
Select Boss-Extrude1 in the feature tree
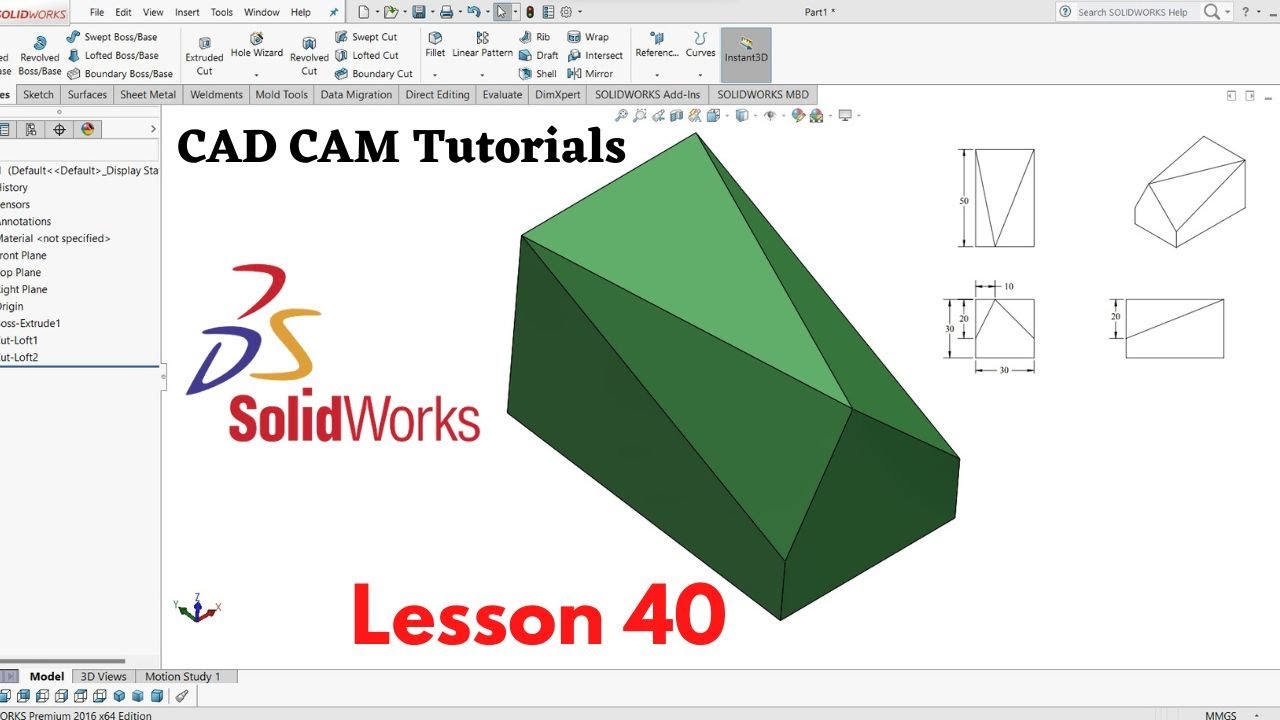coord(30,323)
